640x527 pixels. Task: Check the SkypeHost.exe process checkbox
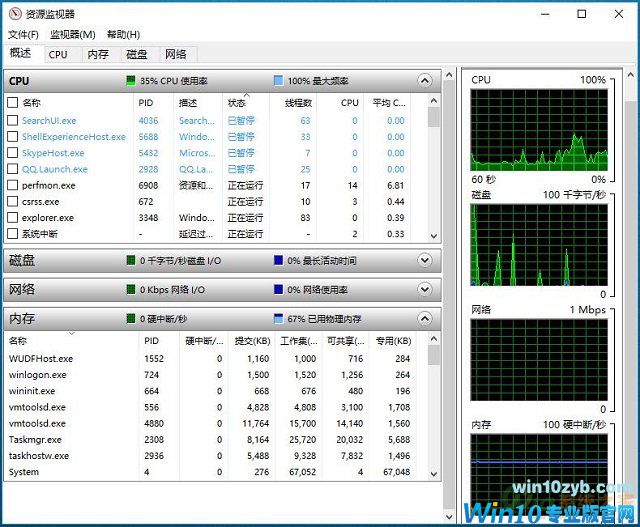(13, 153)
